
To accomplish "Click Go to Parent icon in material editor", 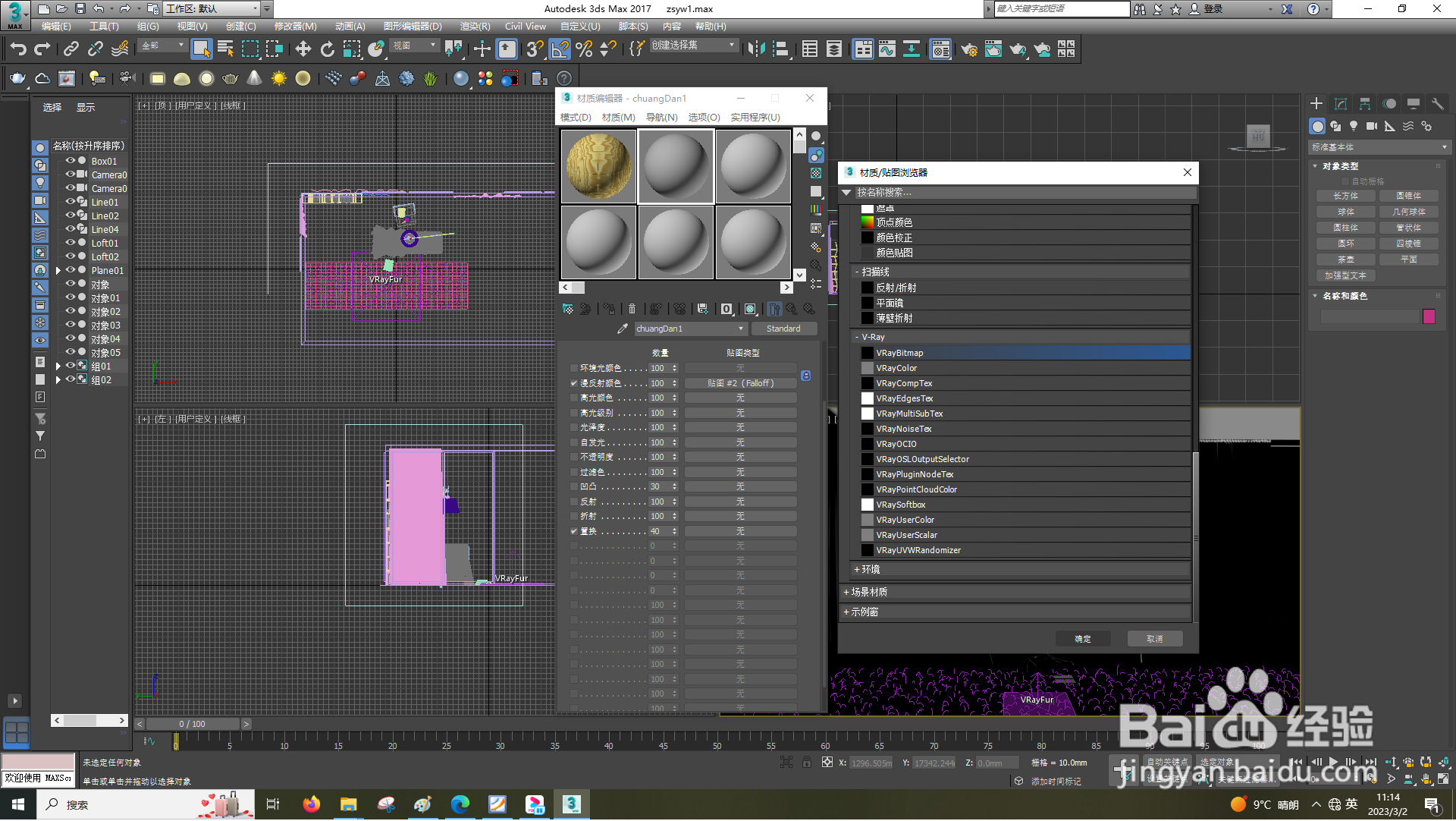I will point(792,309).
